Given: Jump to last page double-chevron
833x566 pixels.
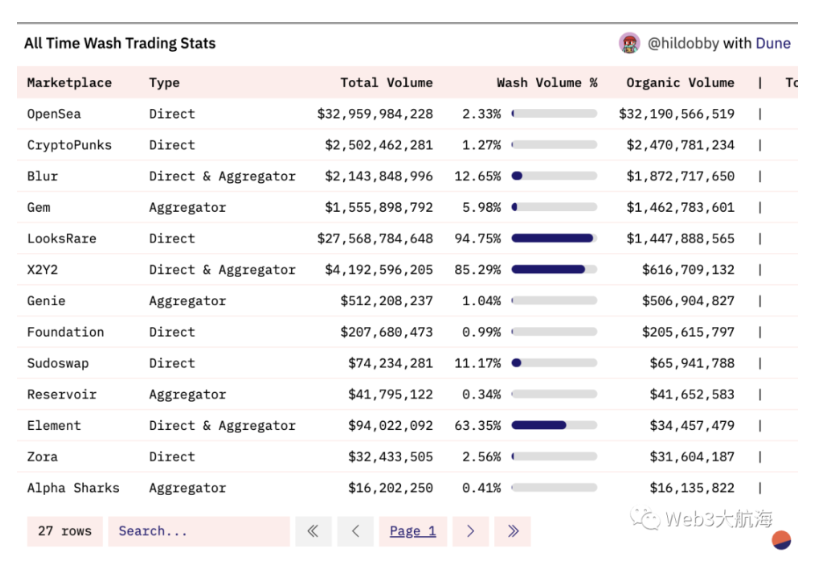Looking at the screenshot, I should [x=513, y=531].
